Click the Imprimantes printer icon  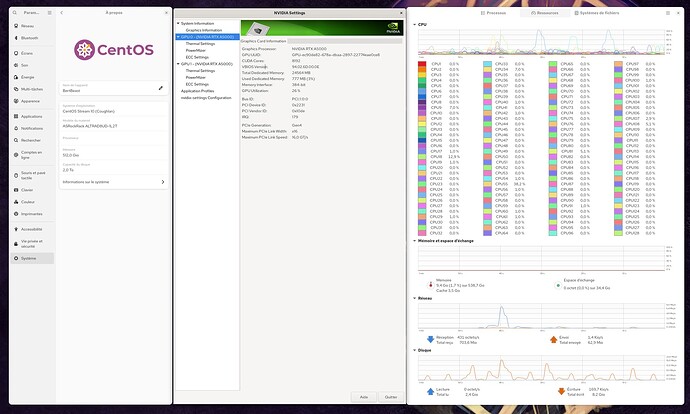[x=16, y=213]
